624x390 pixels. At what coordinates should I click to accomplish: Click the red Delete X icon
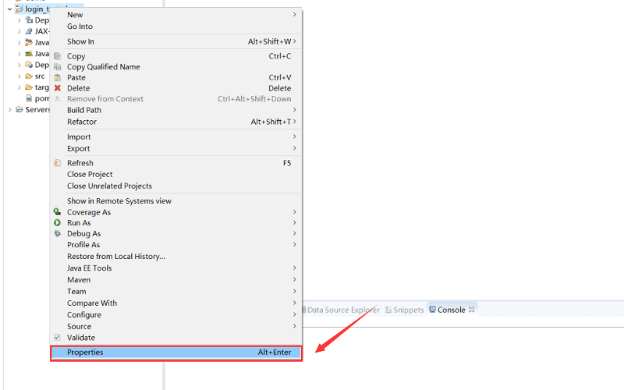[x=57, y=88]
